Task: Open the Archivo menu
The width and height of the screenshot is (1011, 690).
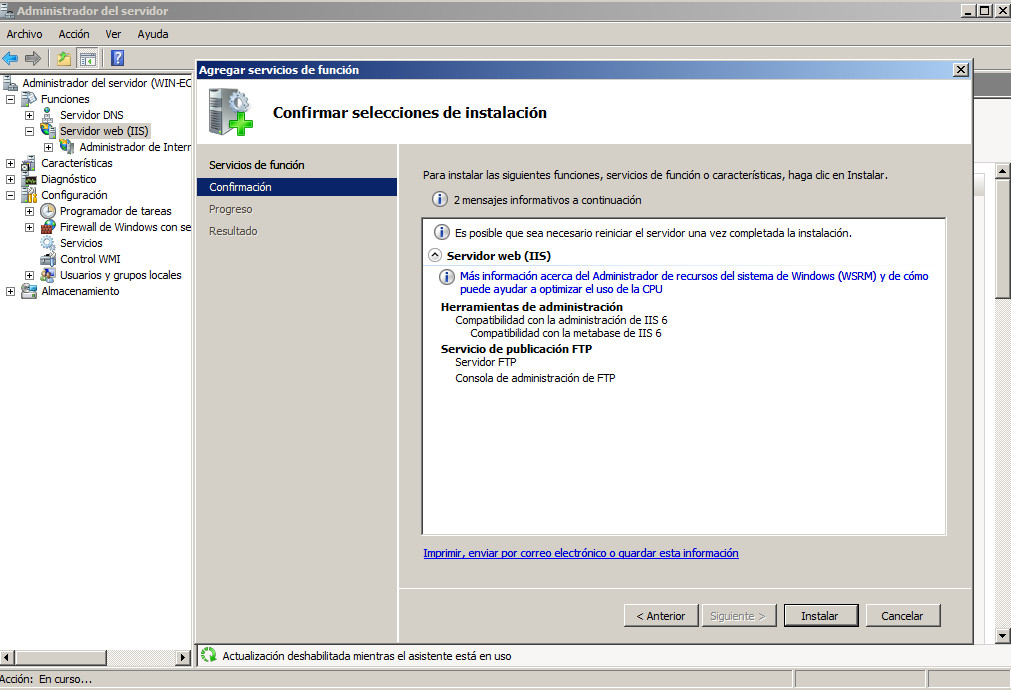Action: coord(24,34)
